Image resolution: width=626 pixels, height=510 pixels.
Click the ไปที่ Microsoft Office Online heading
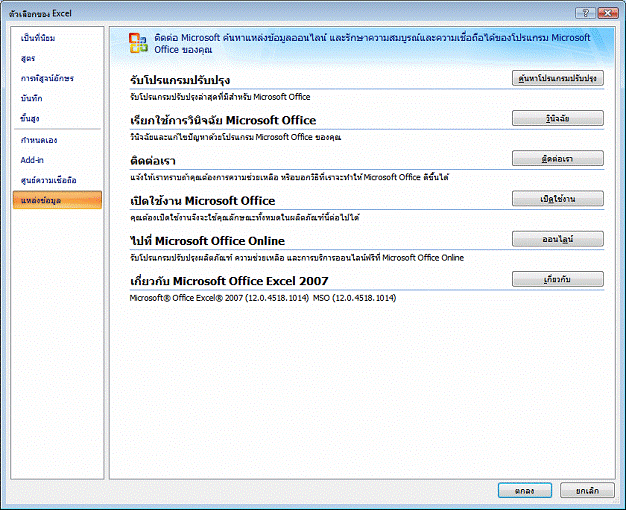pyautogui.click(x=208, y=241)
